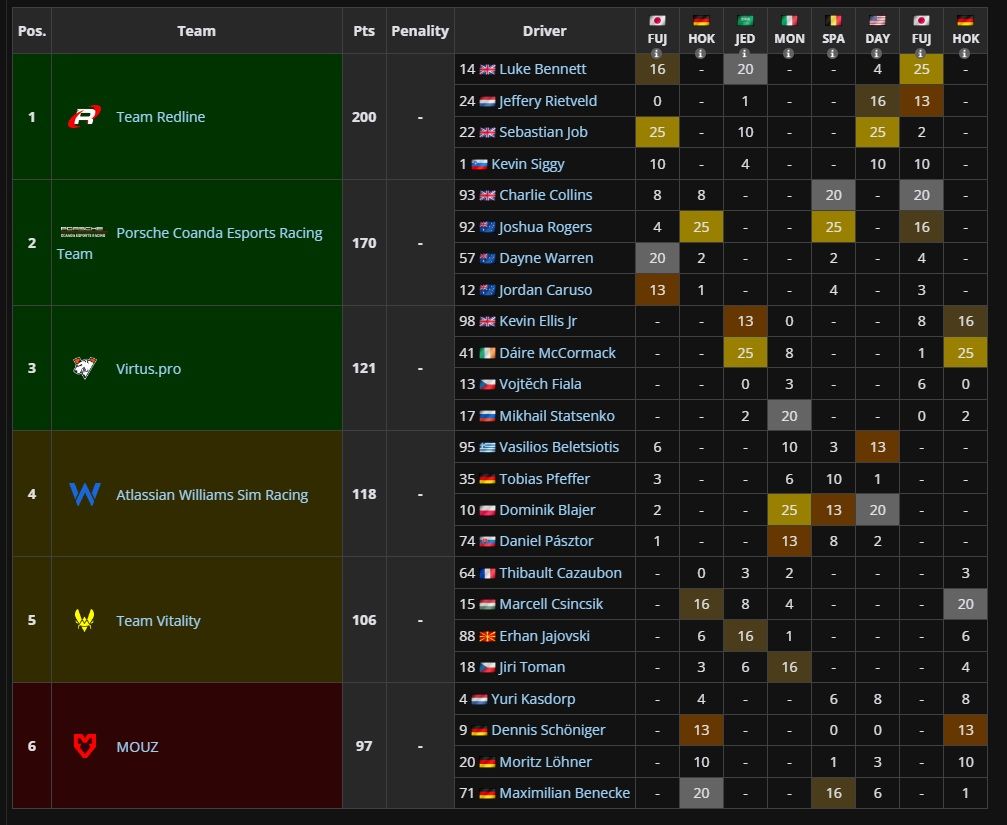Open Atlassian Williams Sim Racing link
Viewport: 1007px width, 825px height.
[x=212, y=494]
